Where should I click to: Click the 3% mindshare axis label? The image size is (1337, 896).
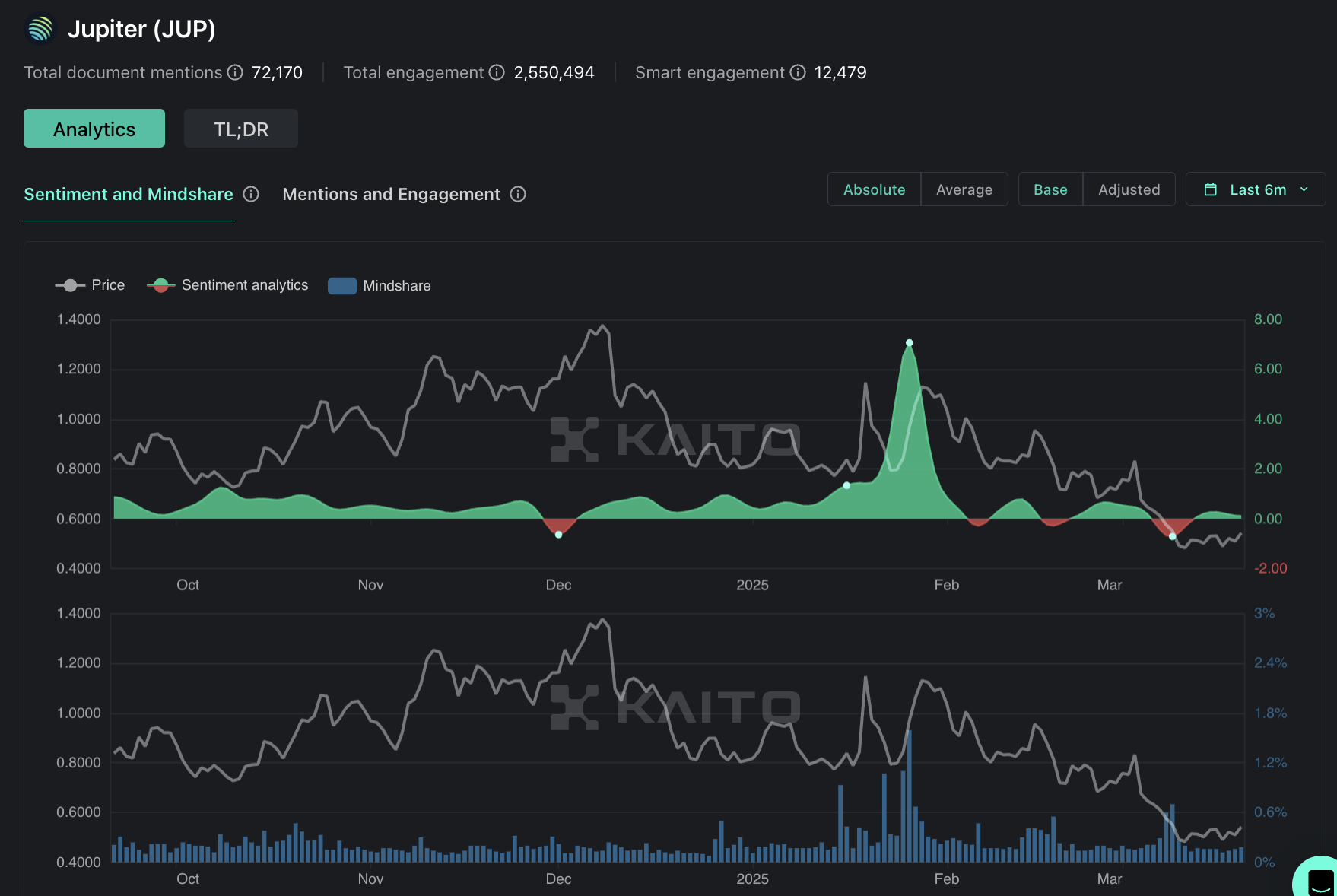[x=1264, y=613]
